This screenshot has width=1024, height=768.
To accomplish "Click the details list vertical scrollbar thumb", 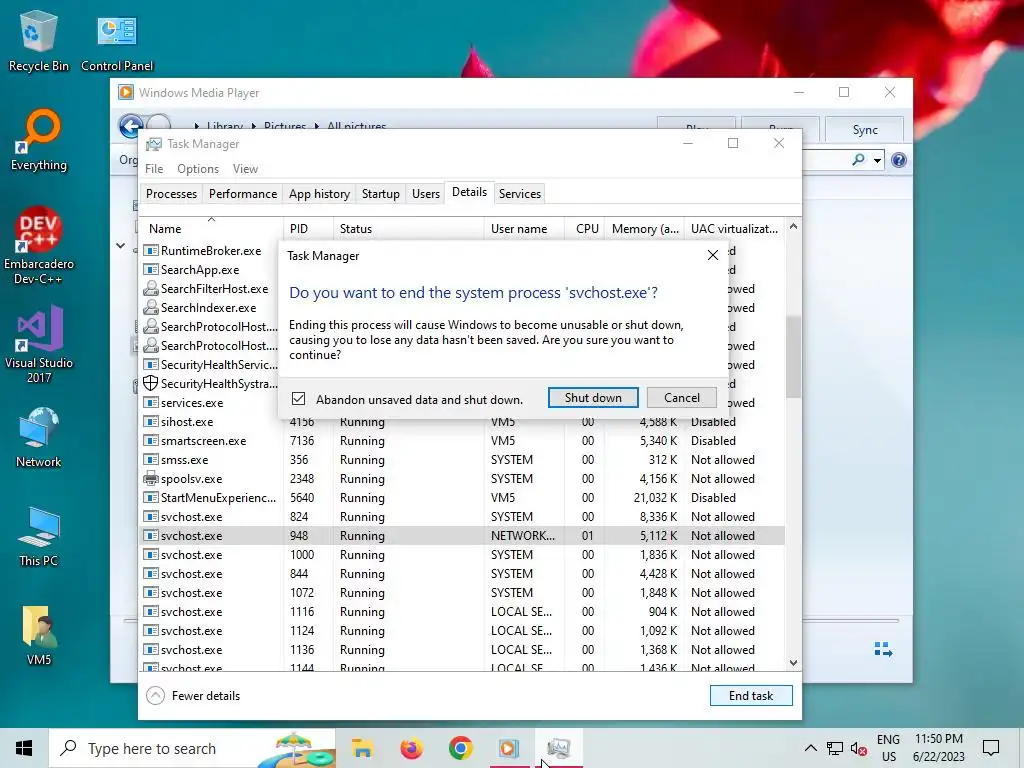I will [x=793, y=357].
